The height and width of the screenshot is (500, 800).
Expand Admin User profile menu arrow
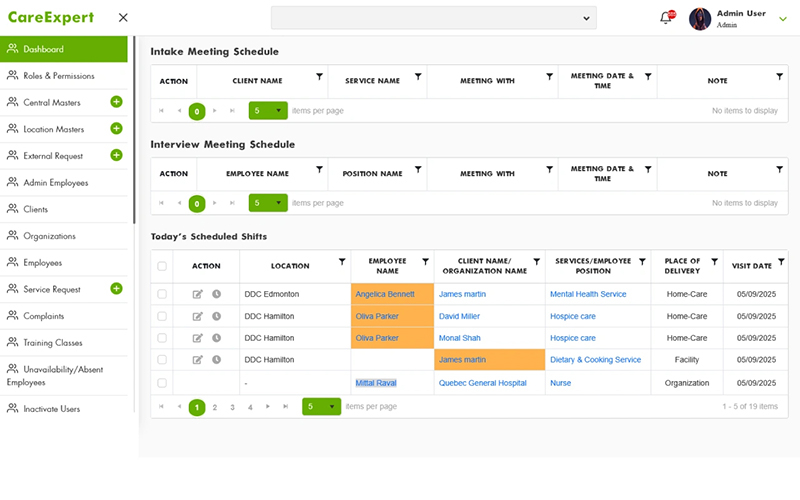pos(782,18)
